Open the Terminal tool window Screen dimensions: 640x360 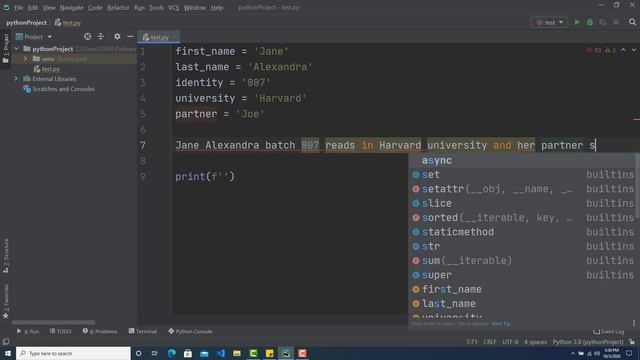click(143, 331)
